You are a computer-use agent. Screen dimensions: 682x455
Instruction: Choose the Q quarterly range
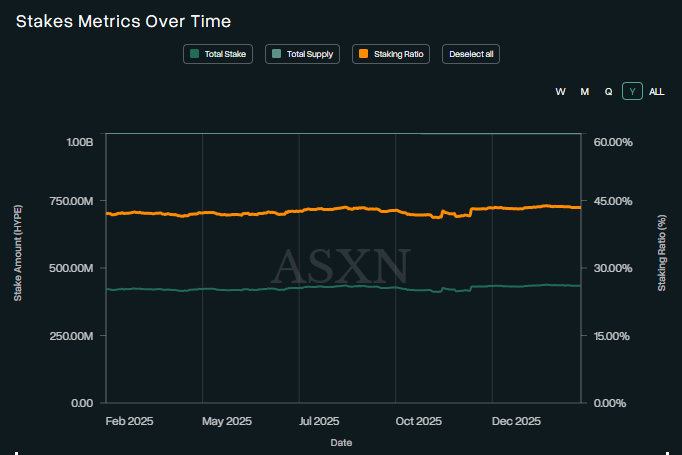pos(608,91)
